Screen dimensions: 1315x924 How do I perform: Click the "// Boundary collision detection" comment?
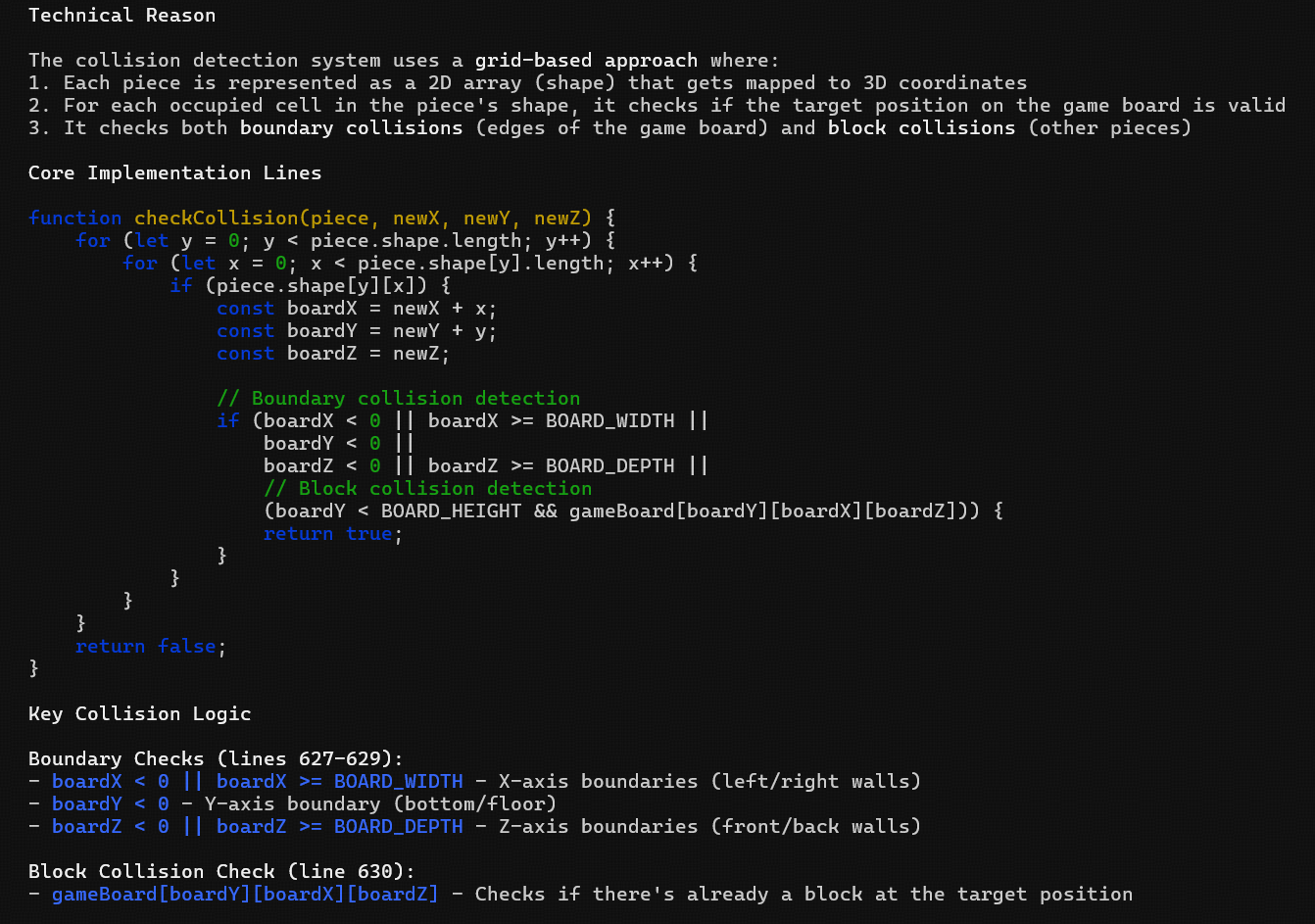398,398
